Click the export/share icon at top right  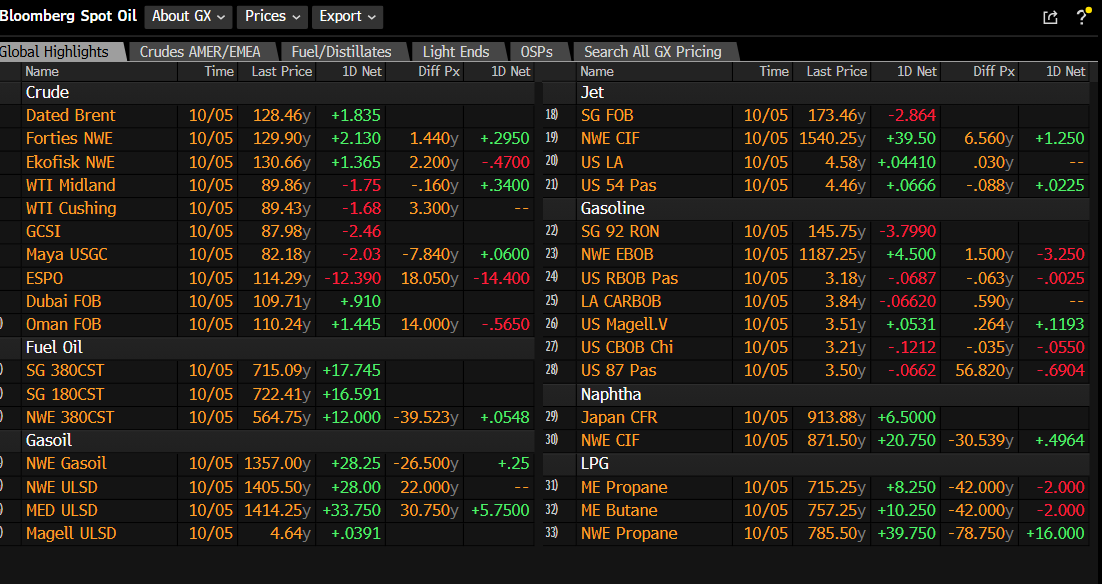click(1050, 17)
